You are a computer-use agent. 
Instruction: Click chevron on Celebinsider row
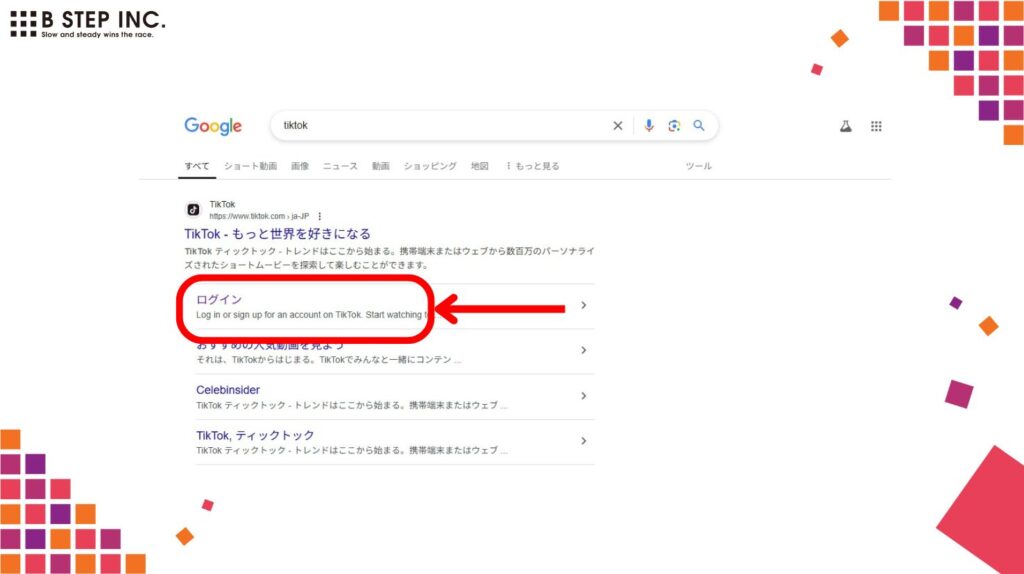point(584,396)
